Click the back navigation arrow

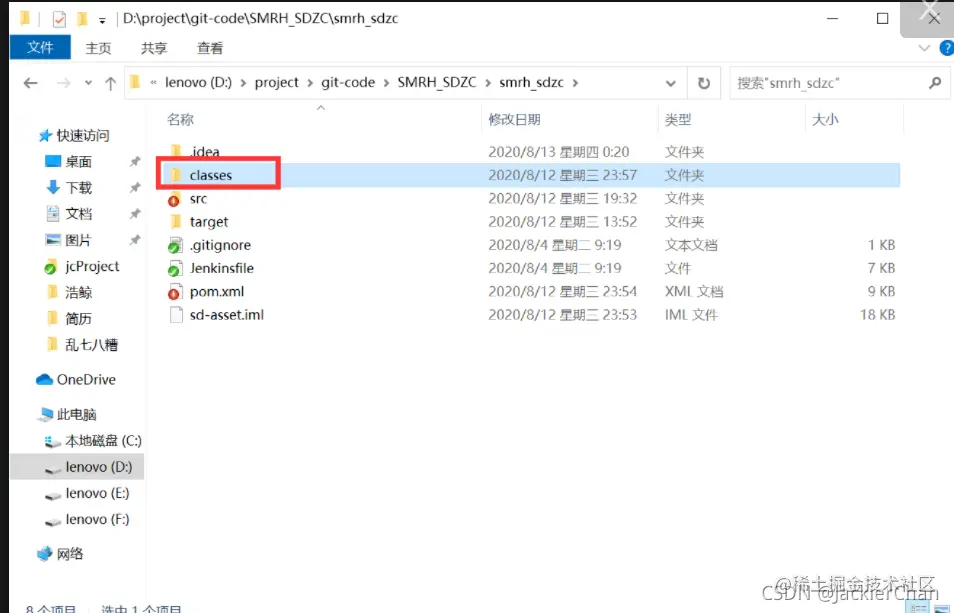30,83
